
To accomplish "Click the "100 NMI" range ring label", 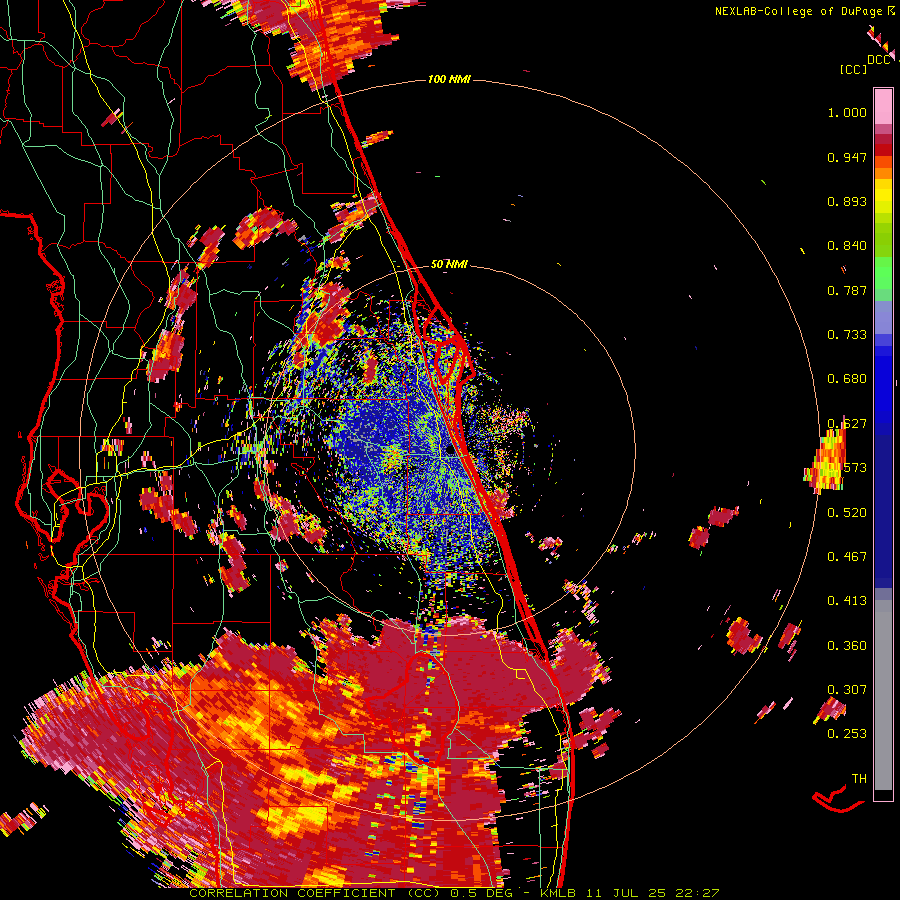I will [x=449, y=79].
